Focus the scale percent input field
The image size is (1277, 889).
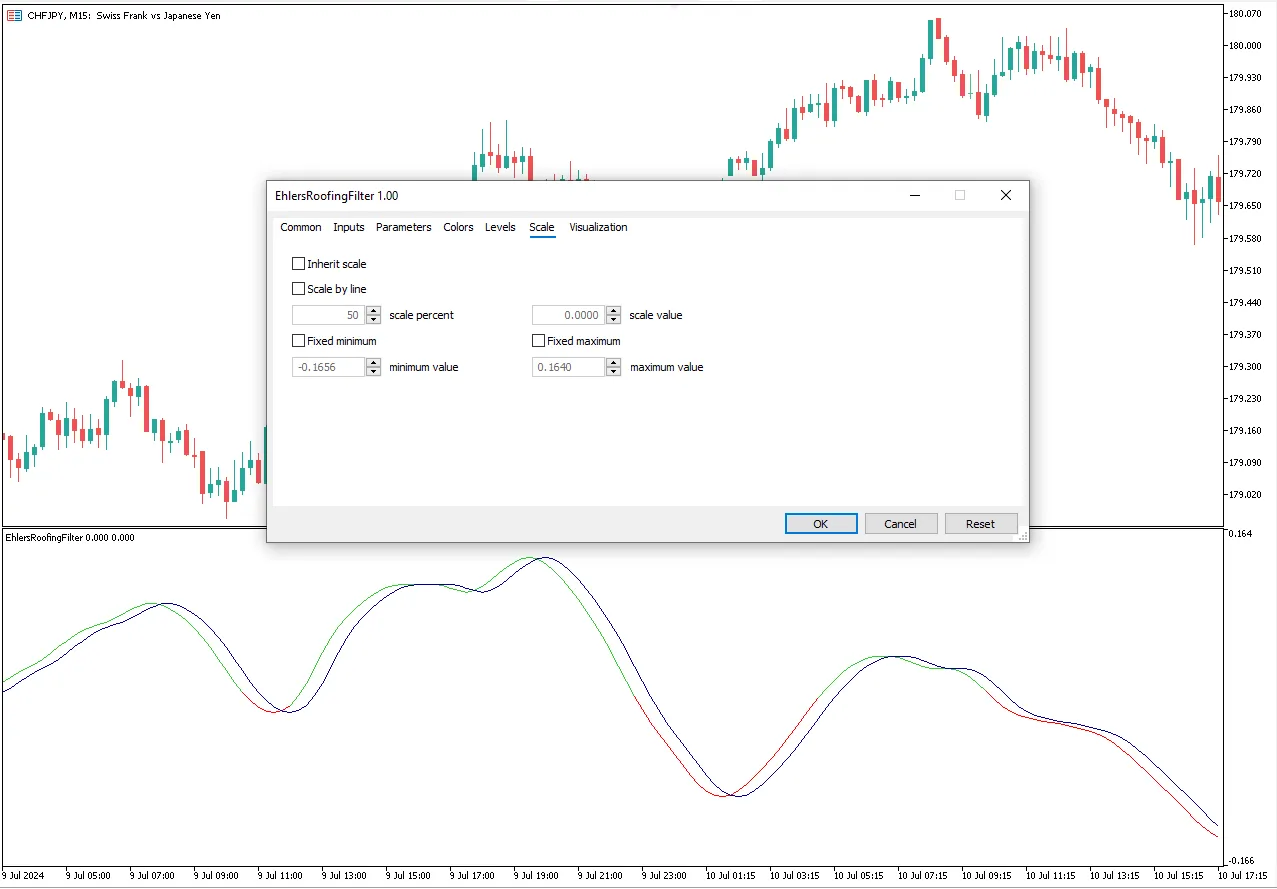[328, 315]
